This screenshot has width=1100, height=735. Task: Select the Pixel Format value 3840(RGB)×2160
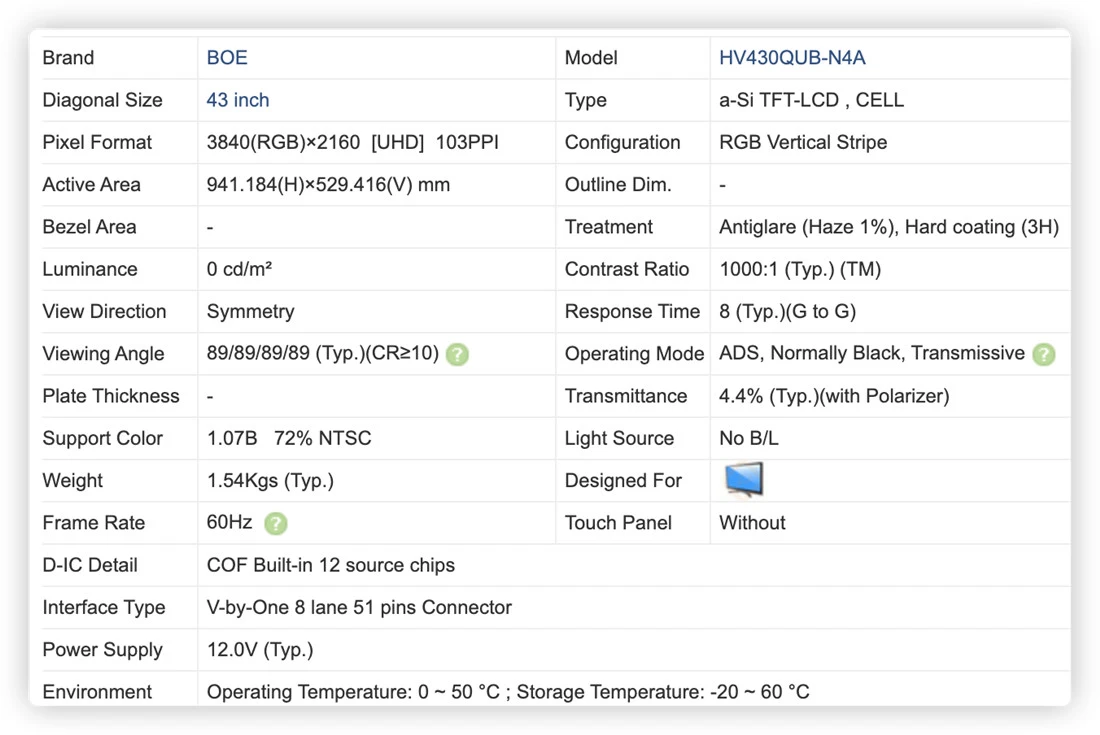(x=283, y=142)
